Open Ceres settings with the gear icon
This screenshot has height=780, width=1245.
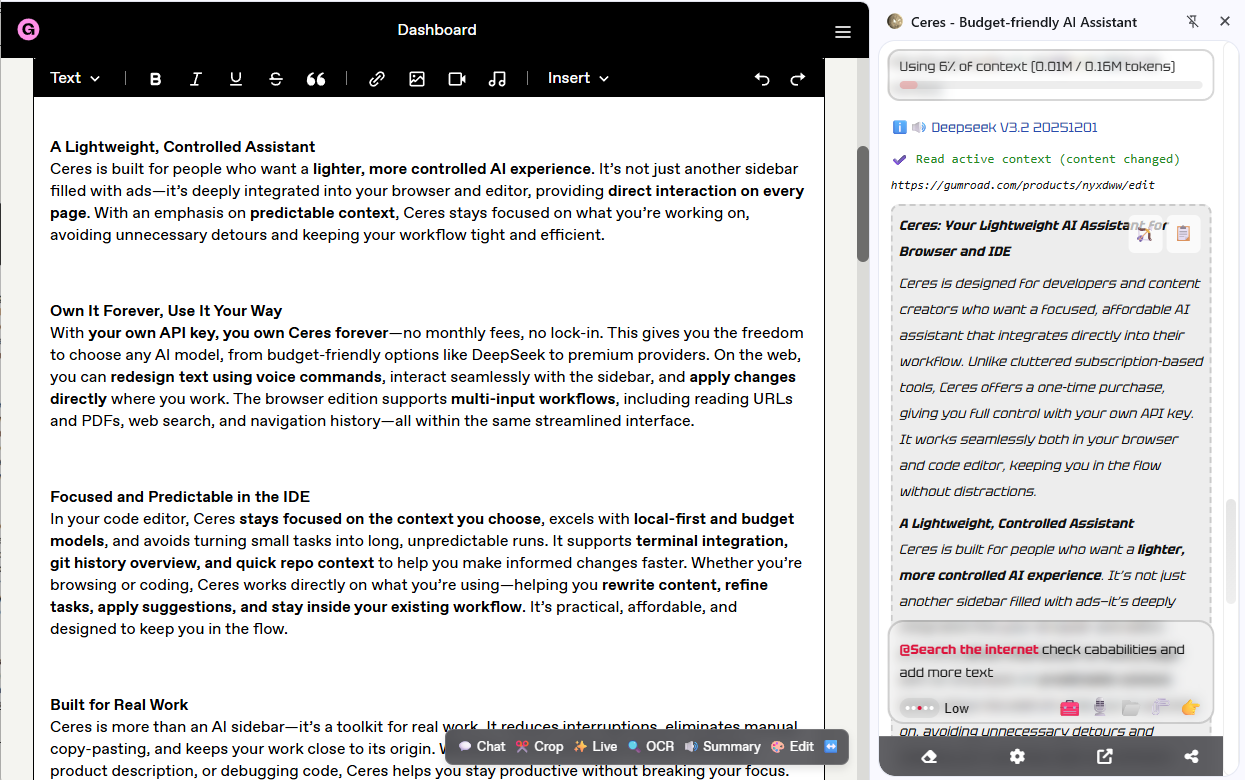(1017, 757)
